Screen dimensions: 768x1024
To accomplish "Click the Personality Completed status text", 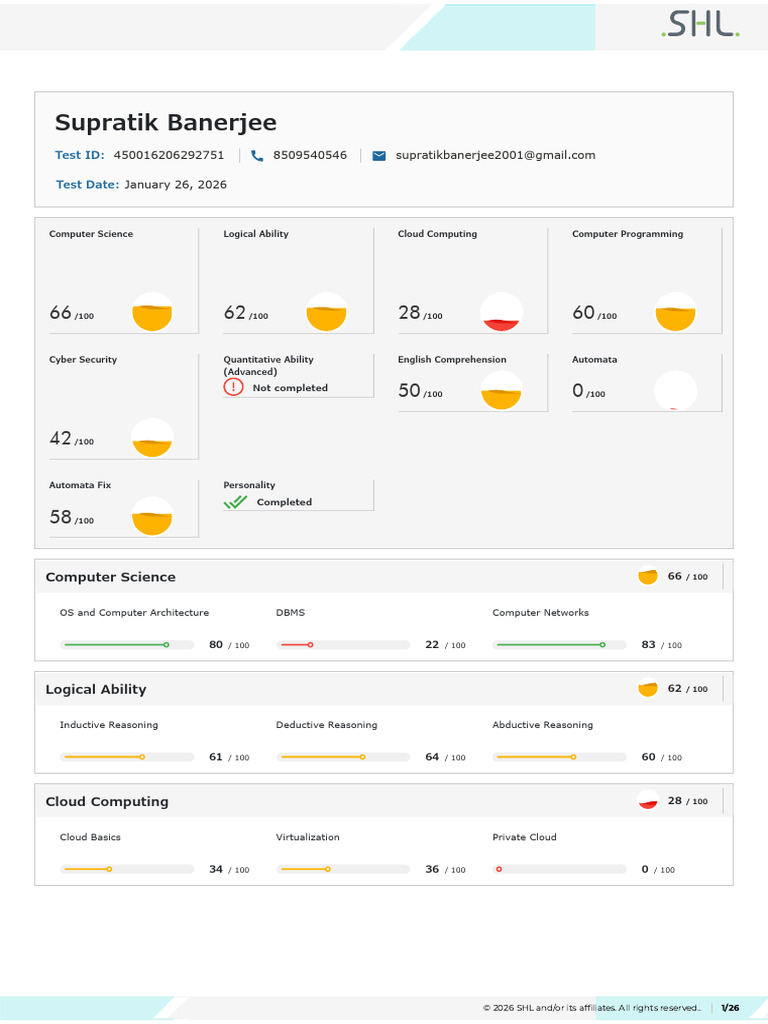I will click(284, 502).
